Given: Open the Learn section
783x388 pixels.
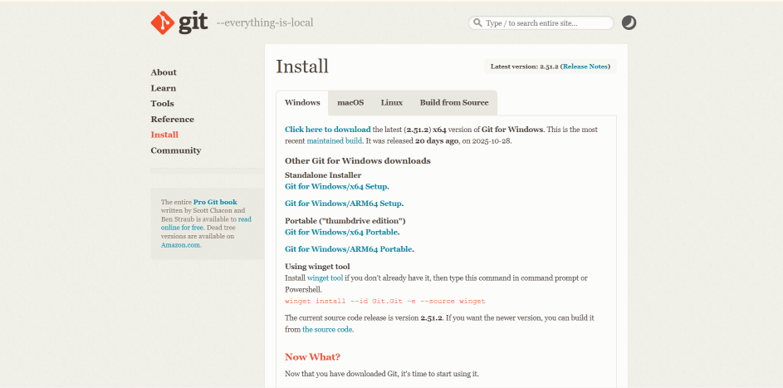Looking at the screenshot, I should (163, 88).
